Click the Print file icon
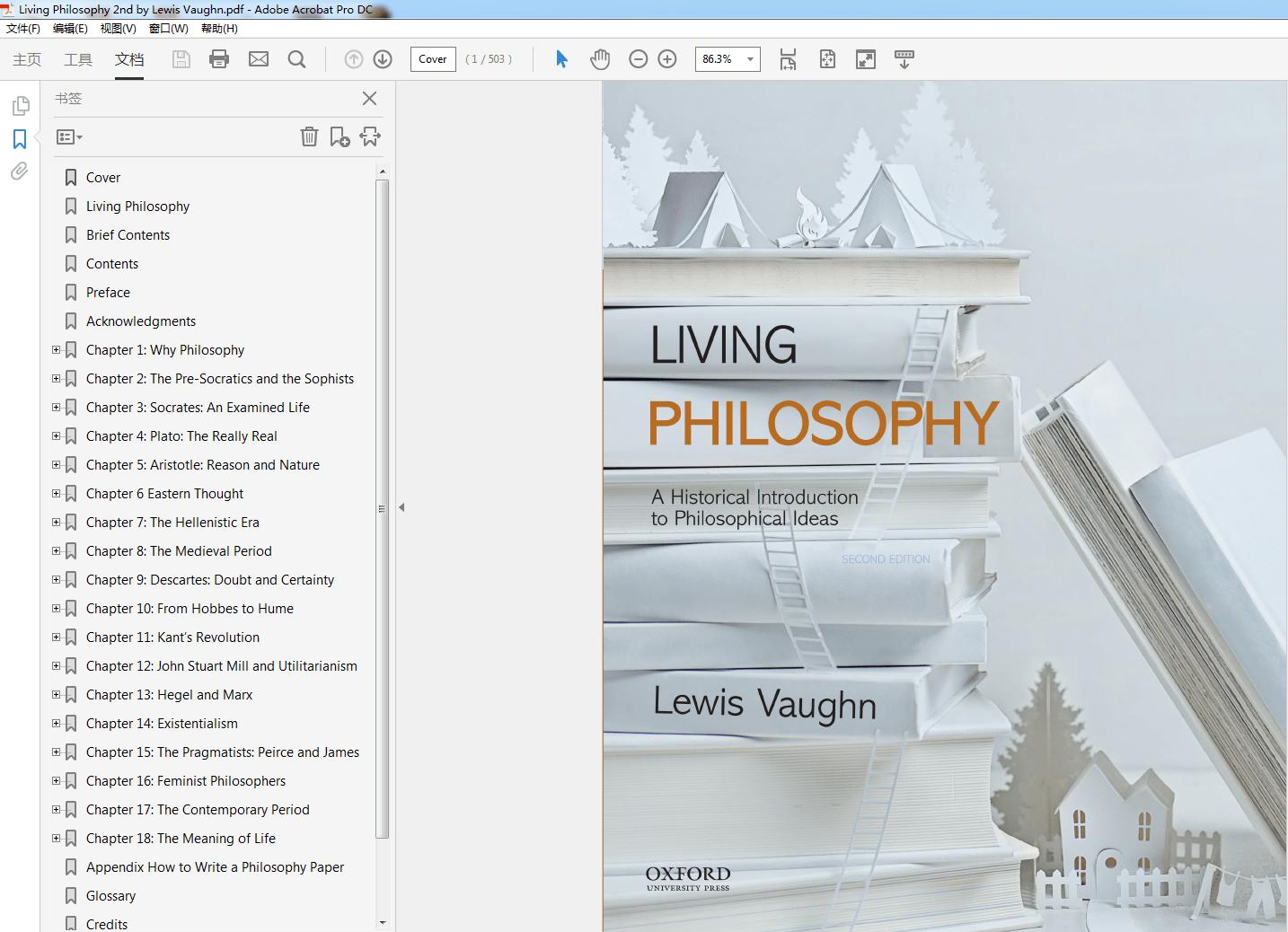The image size is (1288, 932). coord(219,59)
